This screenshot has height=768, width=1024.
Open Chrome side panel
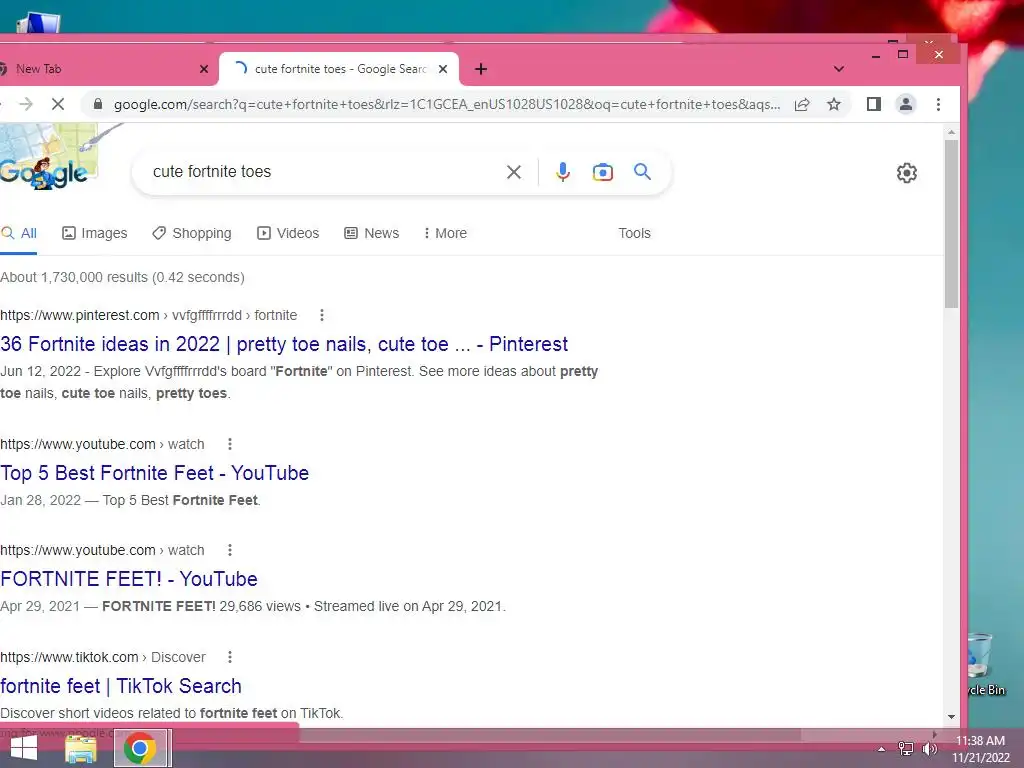874,104
